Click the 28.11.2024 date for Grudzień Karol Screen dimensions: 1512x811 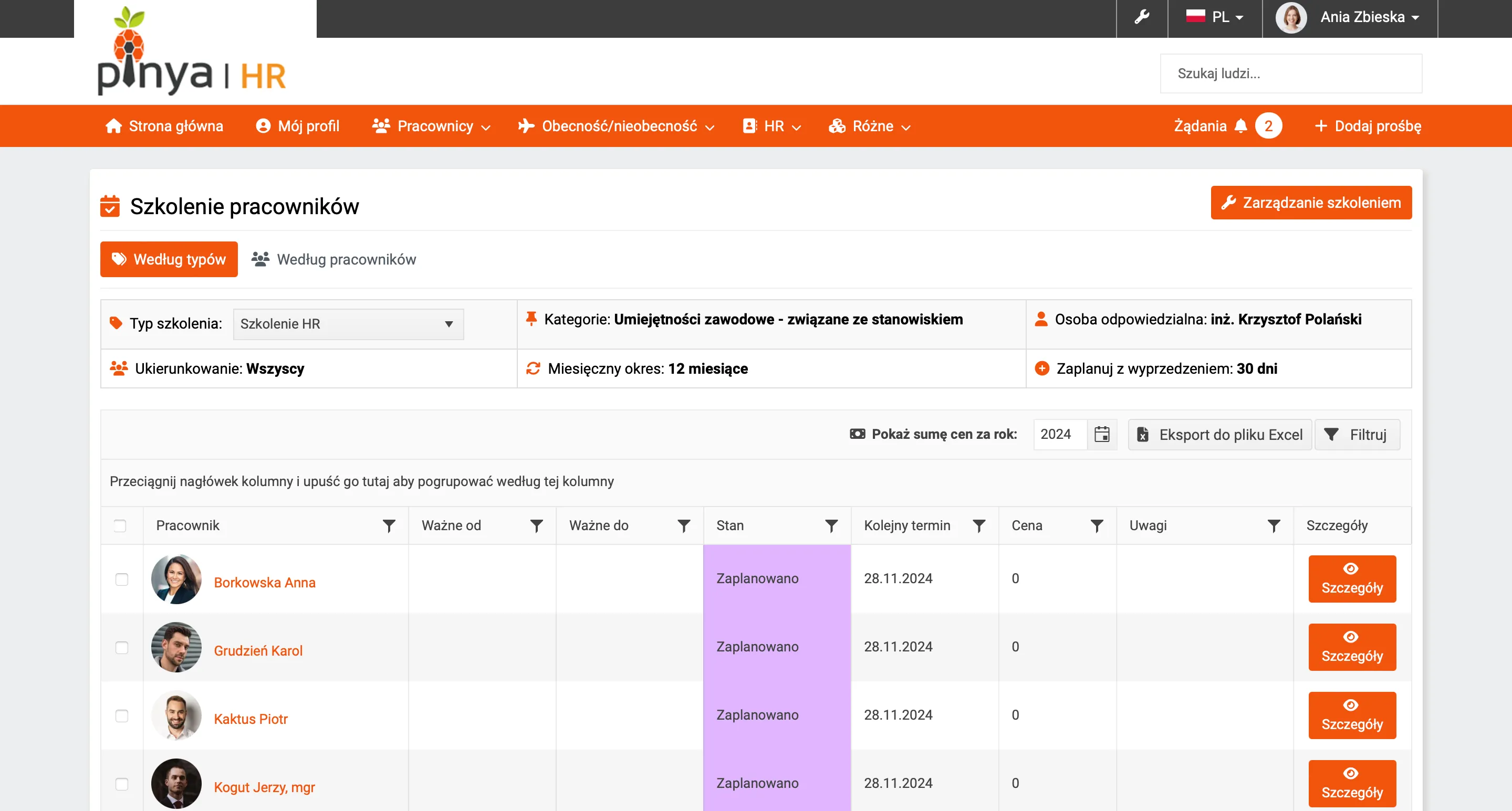pyautogui.click(x=898, y=647)
